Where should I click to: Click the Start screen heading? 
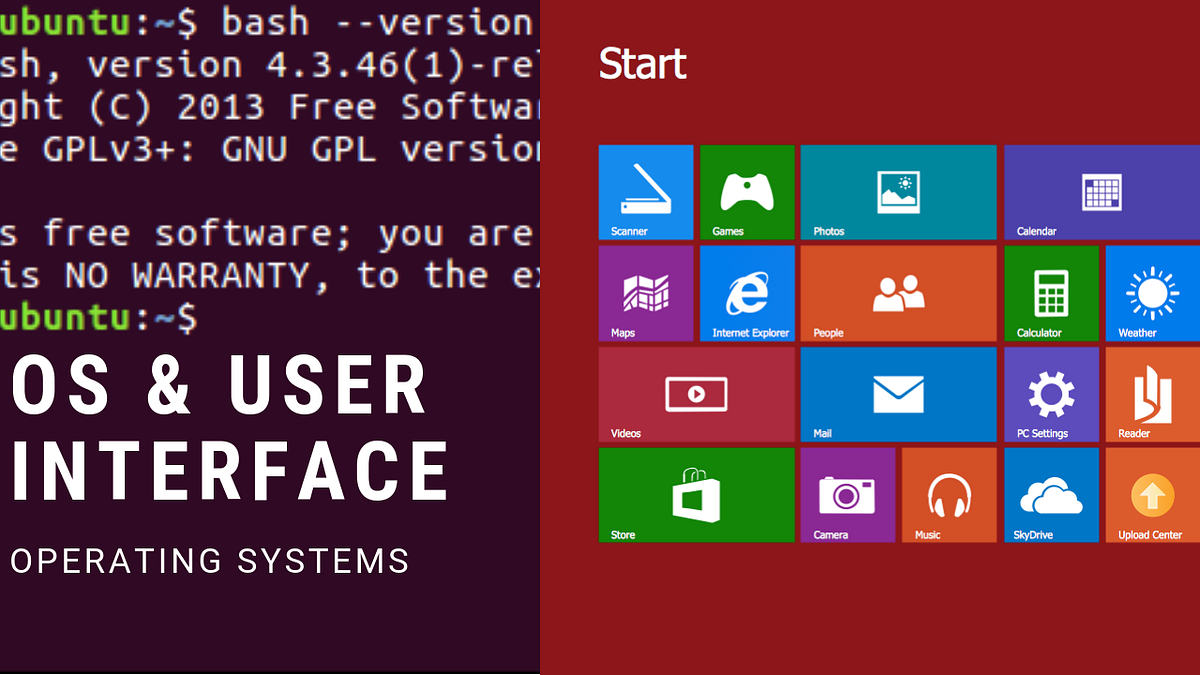[642, 64]
